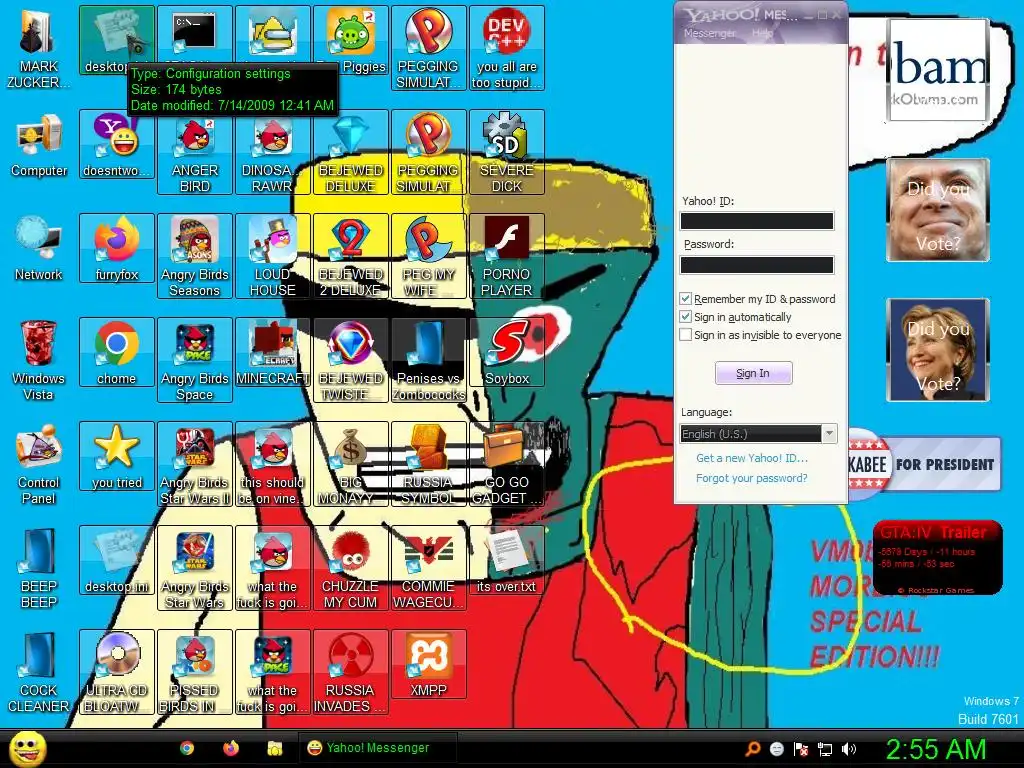Click the network tray icon
Viewport: 1024px width, 768px height.
(x=825, y=749)
